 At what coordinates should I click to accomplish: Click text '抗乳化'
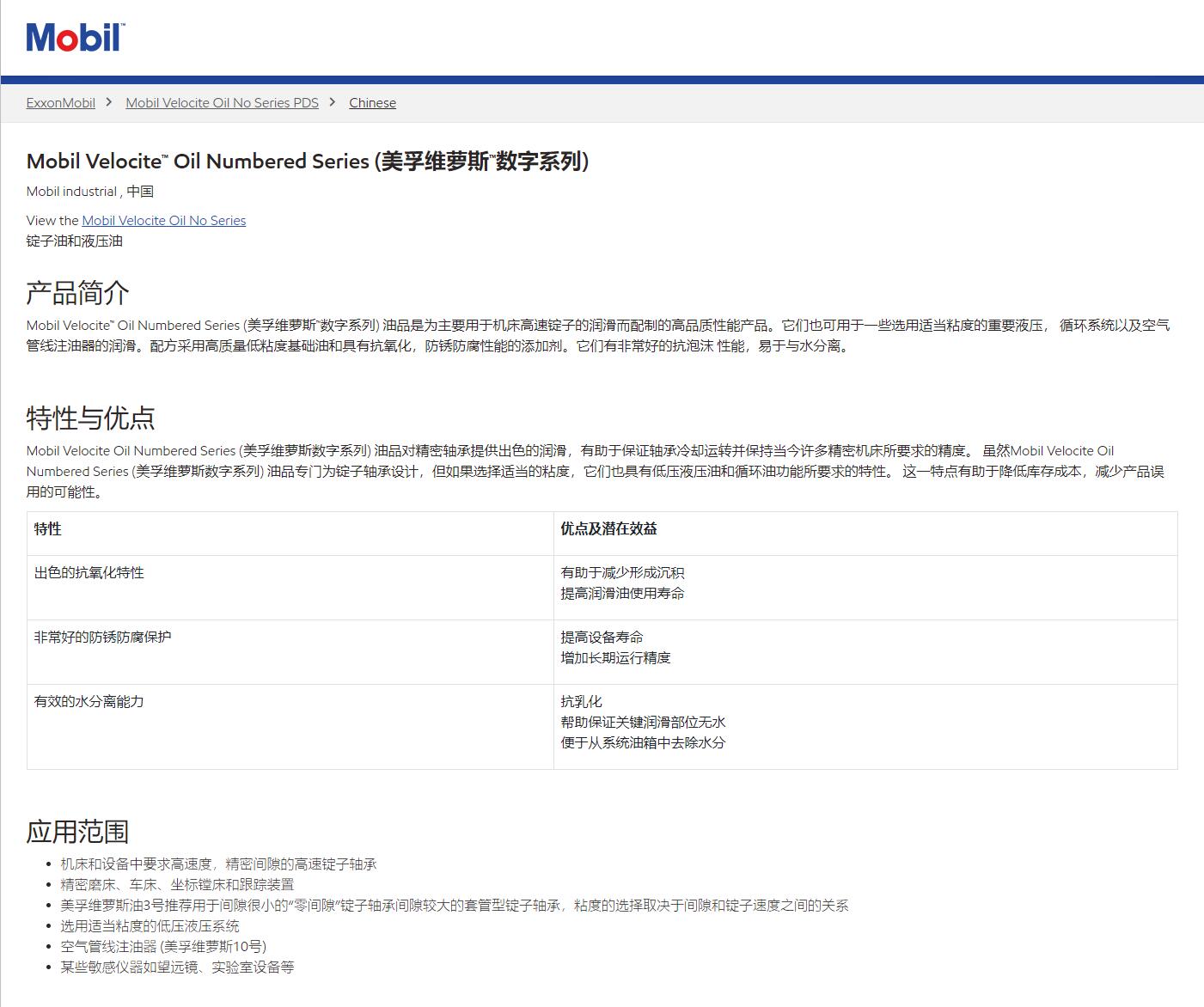pyautogui.click(x=582, y=702)
